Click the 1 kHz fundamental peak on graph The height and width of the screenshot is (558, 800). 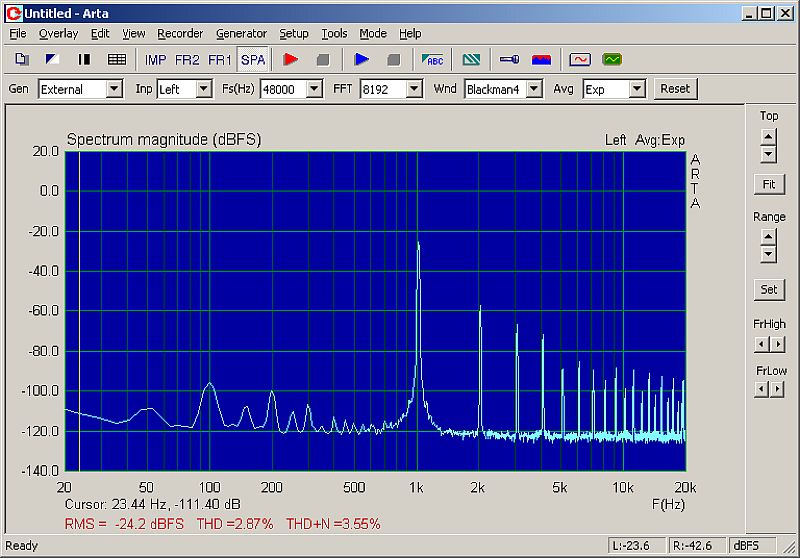coord(418,245)
